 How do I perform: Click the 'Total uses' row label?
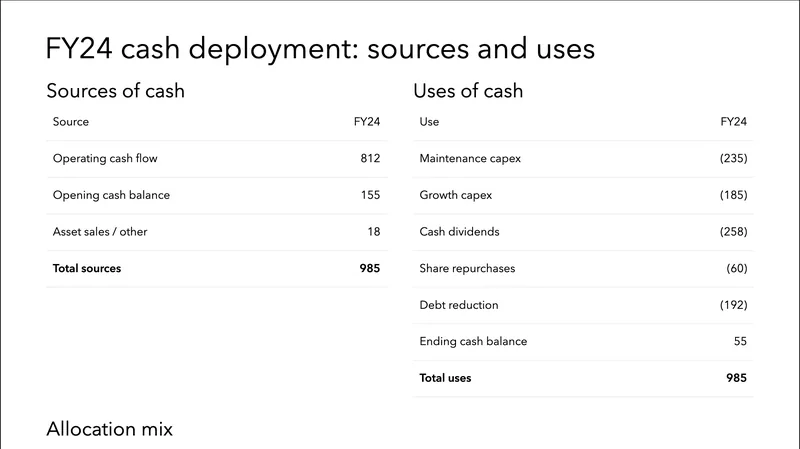coord(445,378)
